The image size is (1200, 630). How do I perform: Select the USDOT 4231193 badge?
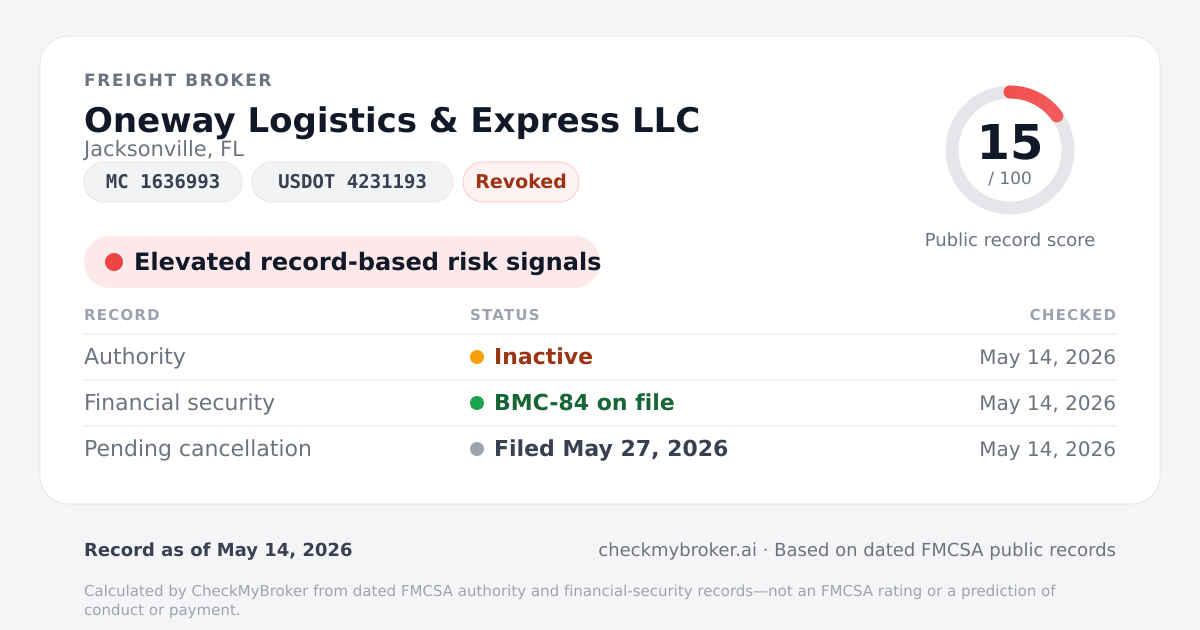[352, 182]
